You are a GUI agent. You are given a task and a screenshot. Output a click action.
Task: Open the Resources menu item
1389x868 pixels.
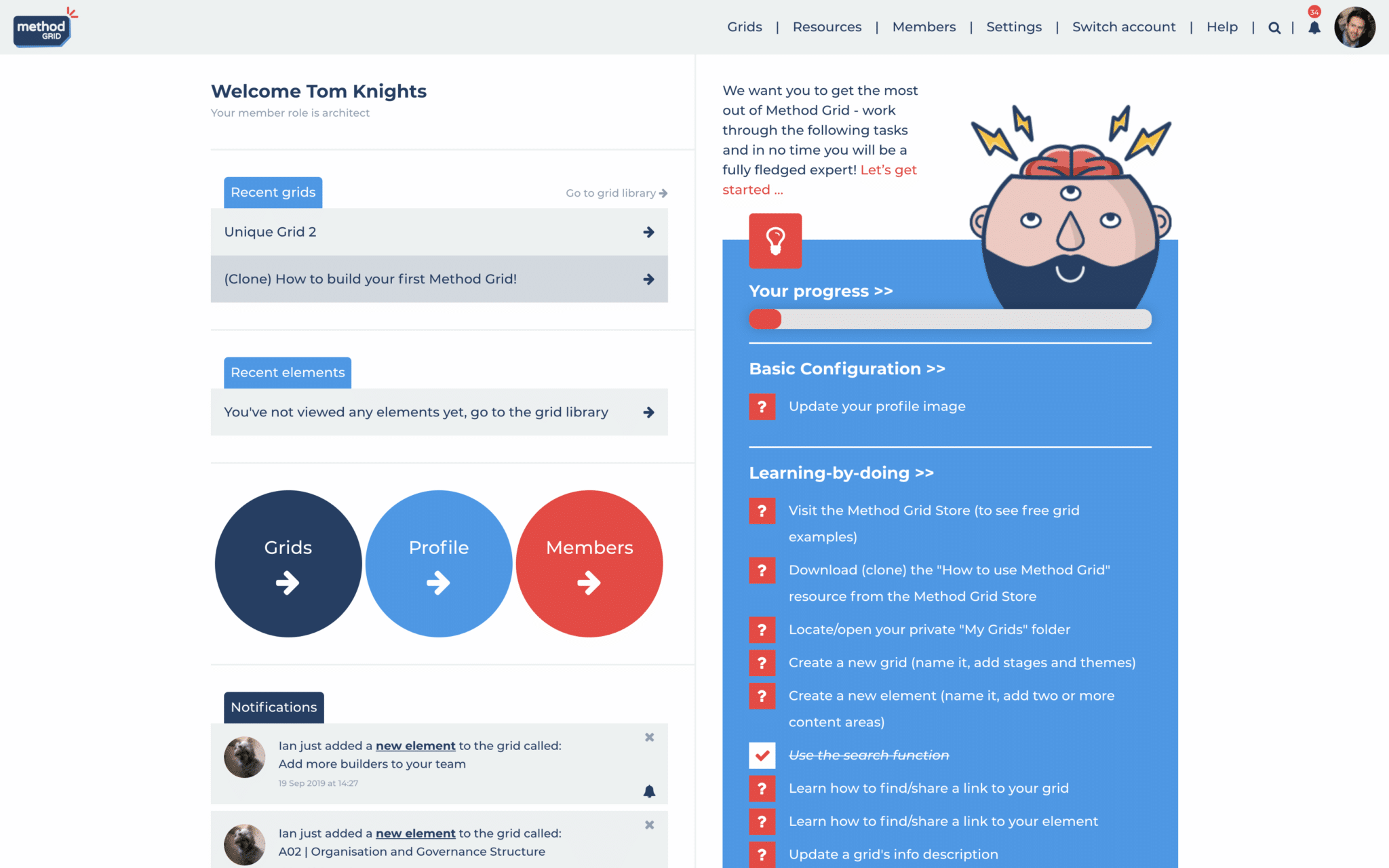click(827, 27)
